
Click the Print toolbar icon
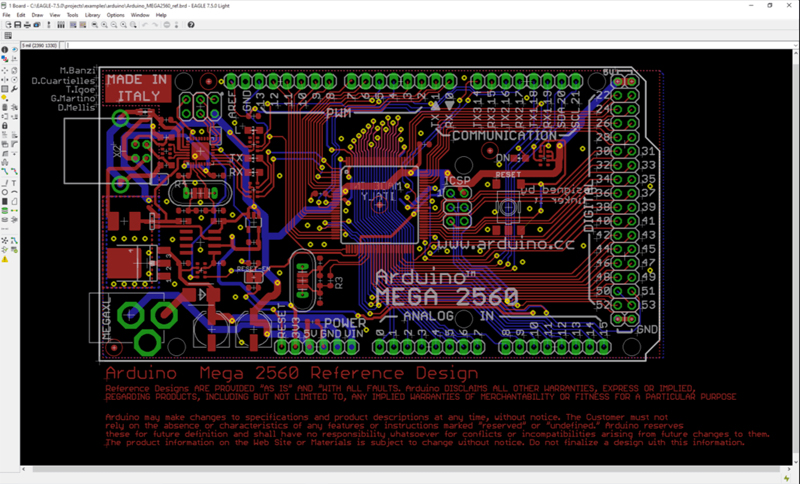click(x=27, y=24)
